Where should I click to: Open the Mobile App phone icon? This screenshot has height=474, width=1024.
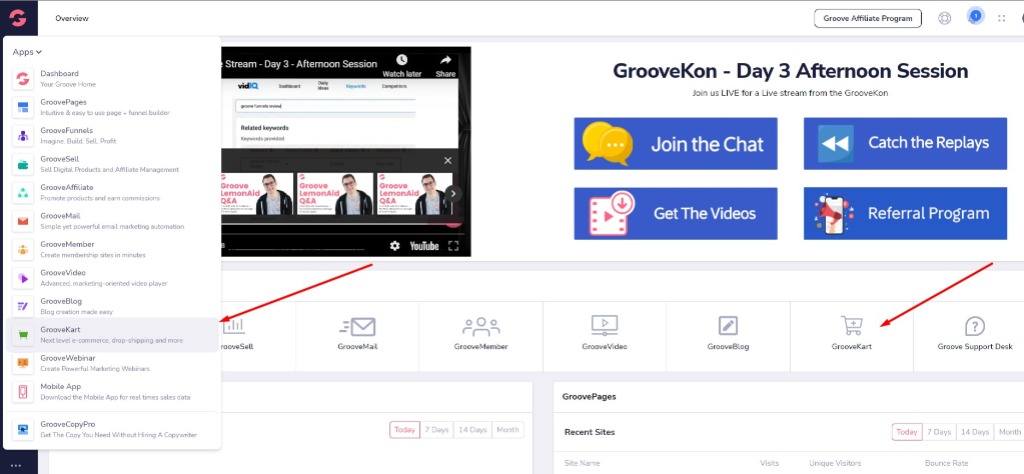pyautogui.click(x=23, y=392)
